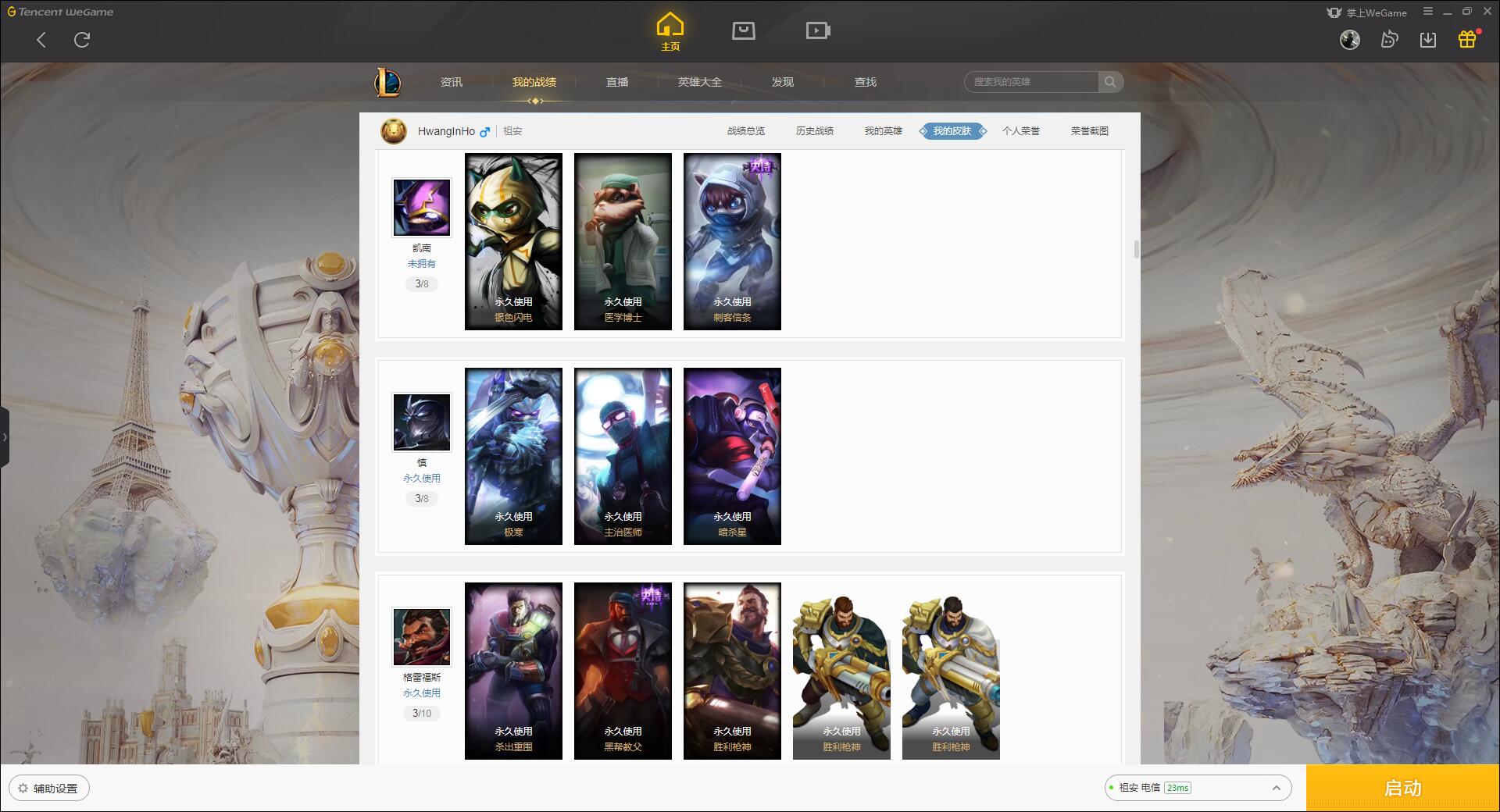Image resolution: width=1500 pixels, height=812 pixels.
Task: Open the 黑帮教父 skin card
Action: pos(623,671)
